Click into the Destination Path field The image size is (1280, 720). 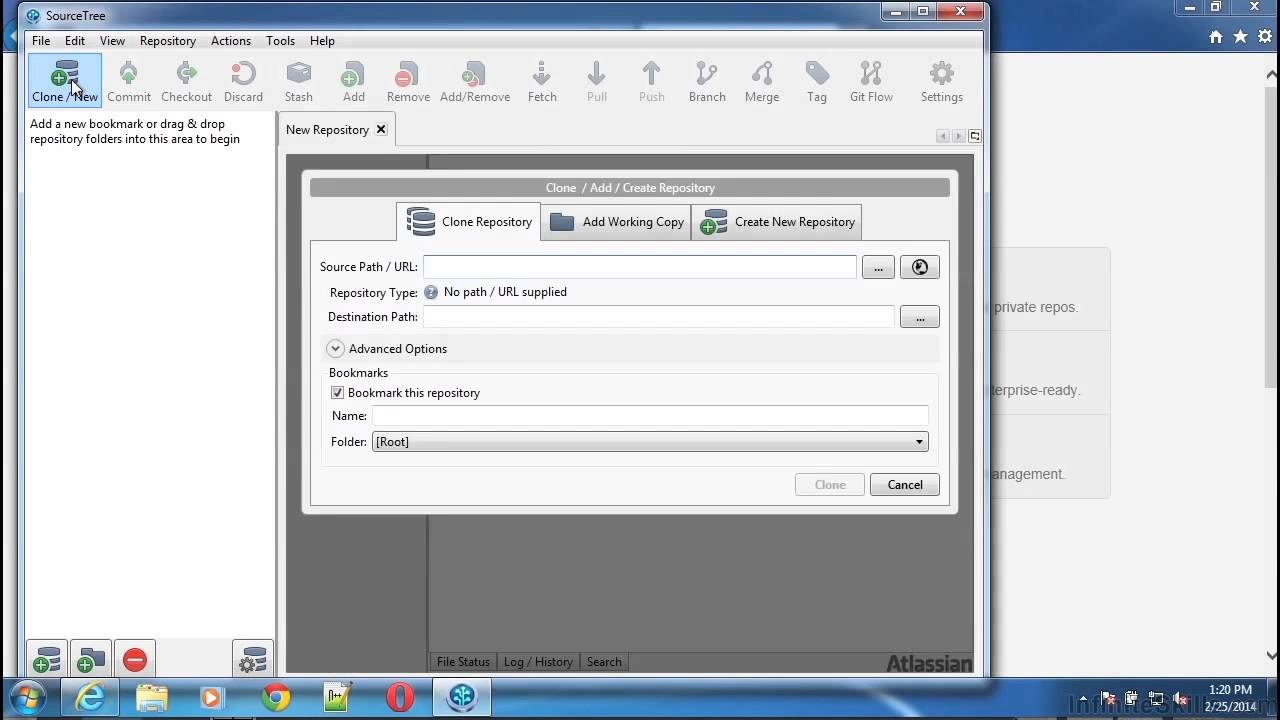[x=658, y=317]
